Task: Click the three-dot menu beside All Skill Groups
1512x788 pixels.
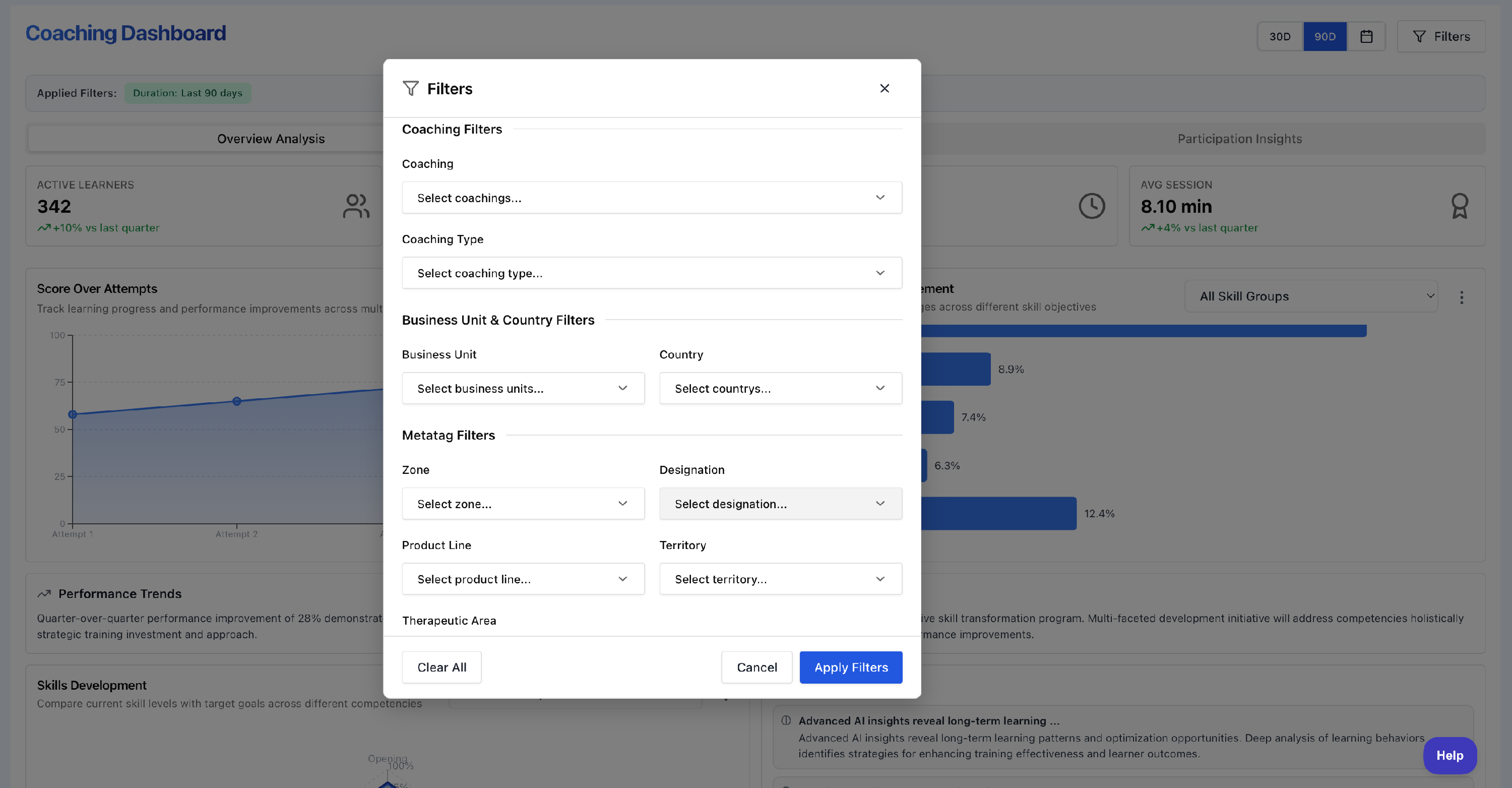Action: tap(1462, 297)
